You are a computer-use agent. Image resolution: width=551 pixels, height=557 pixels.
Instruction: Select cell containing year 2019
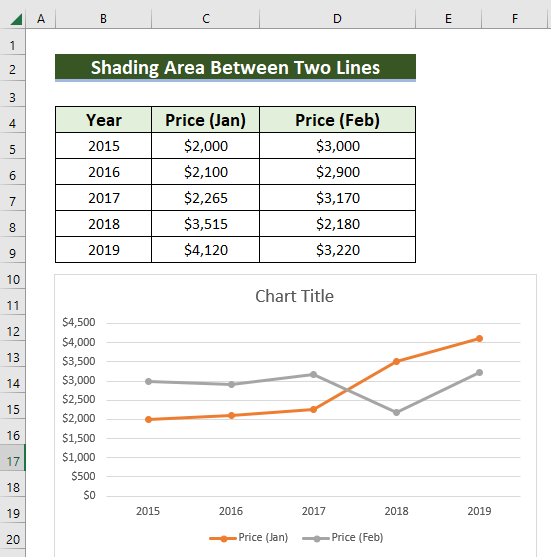click(103, 250)
